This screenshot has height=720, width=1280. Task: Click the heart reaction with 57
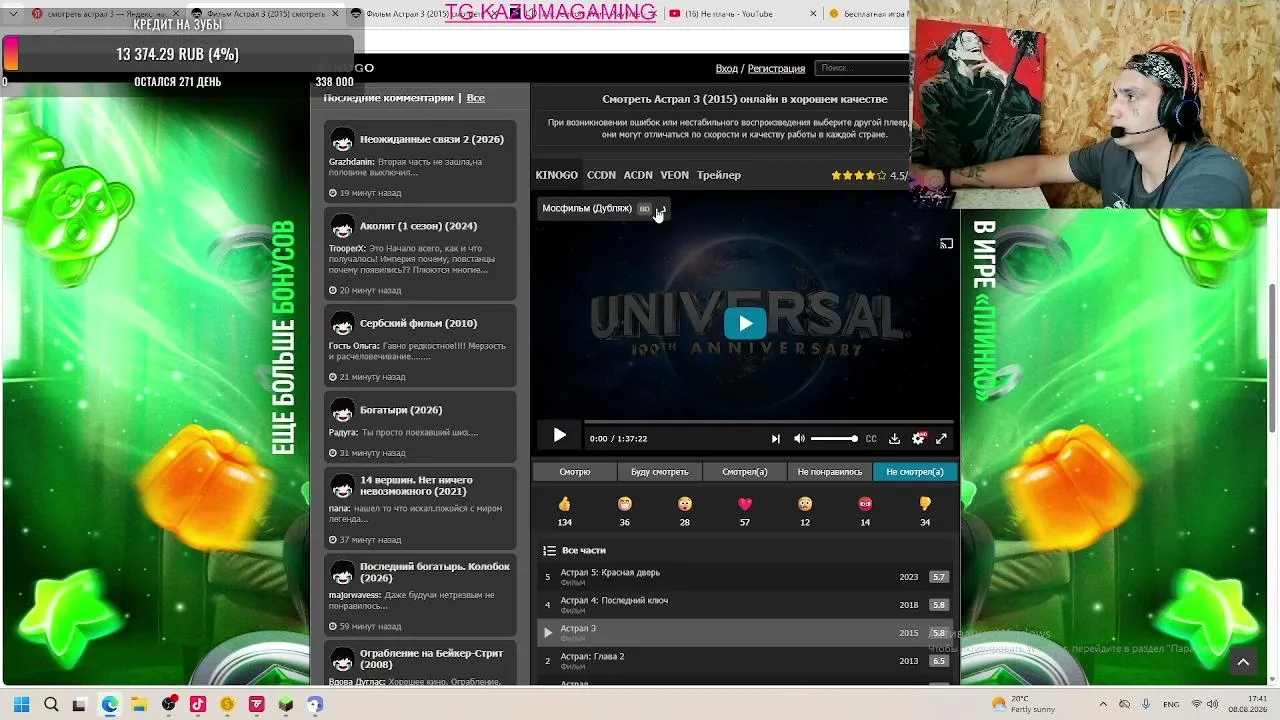click(745, 504)
